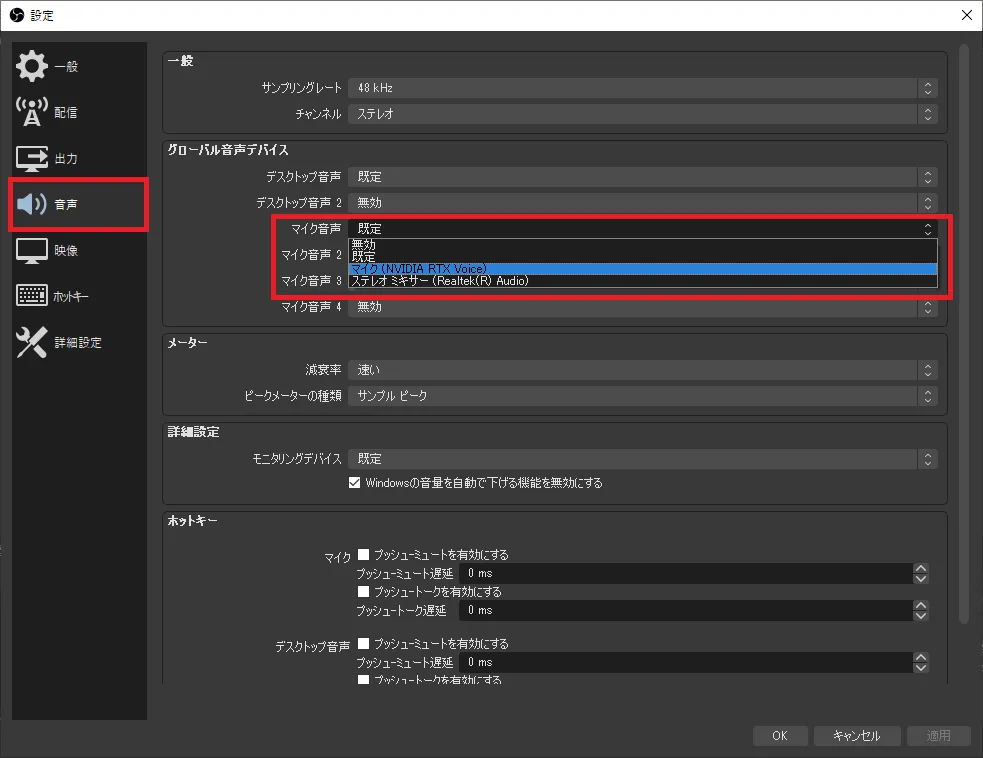Click the 適用 button
The width and height of the screenshot is (983, 758).
tap(938, 735)
